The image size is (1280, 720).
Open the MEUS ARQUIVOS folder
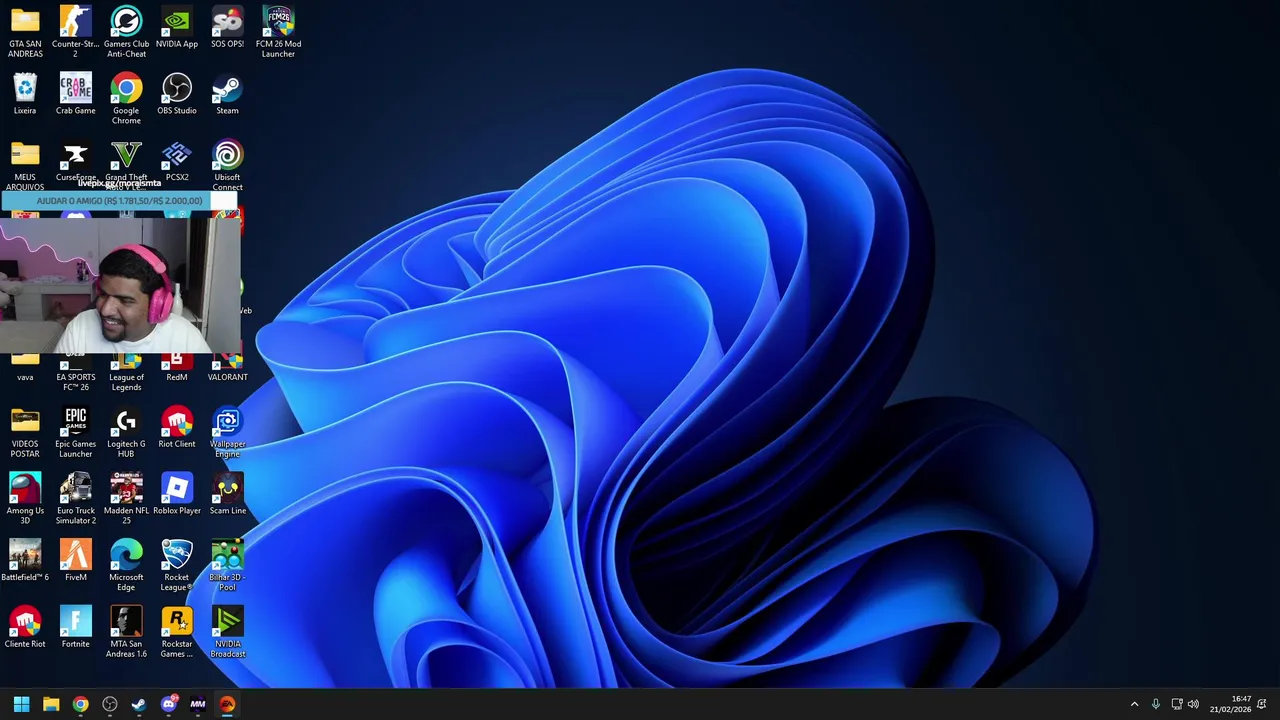click(25, 165)
